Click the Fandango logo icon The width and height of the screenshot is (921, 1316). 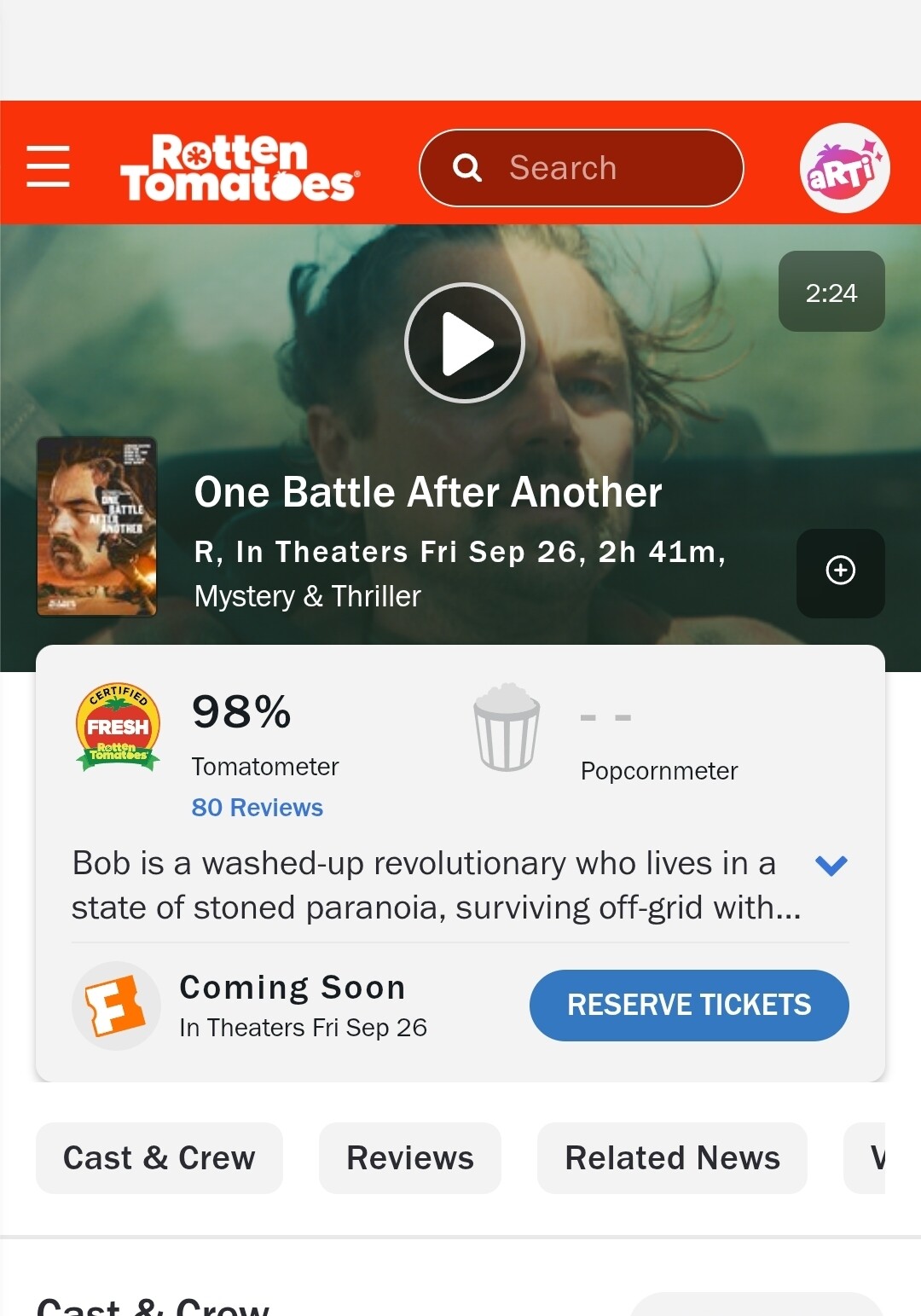point(116,1006)
